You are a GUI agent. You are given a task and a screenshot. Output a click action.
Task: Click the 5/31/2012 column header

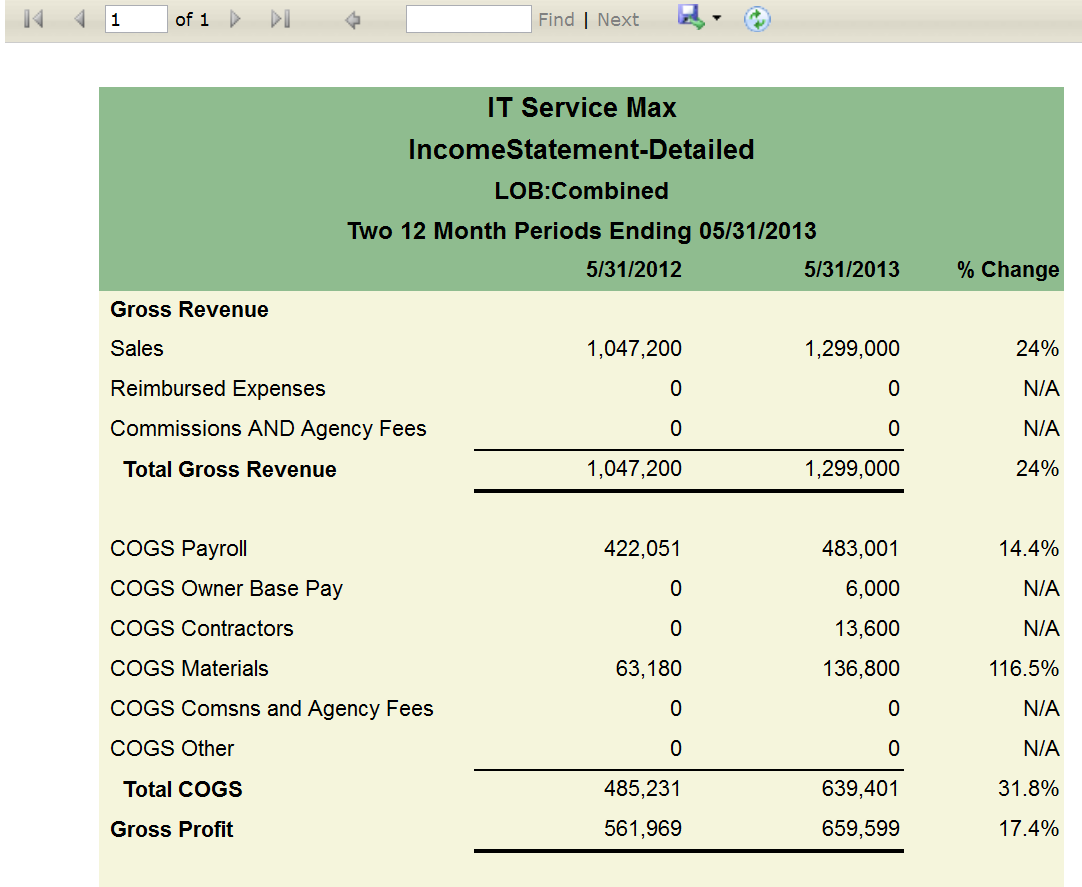(x=634, y=270)
